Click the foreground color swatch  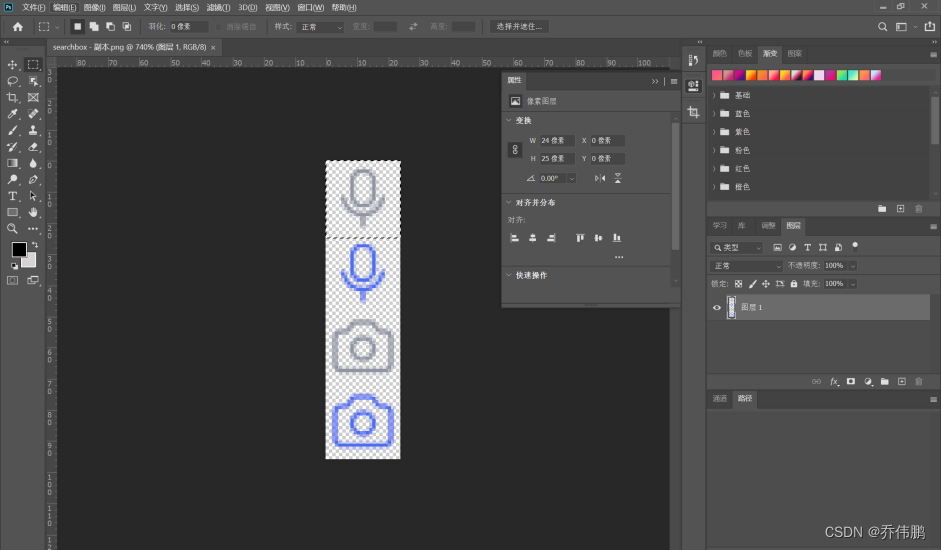pos(19,249)
